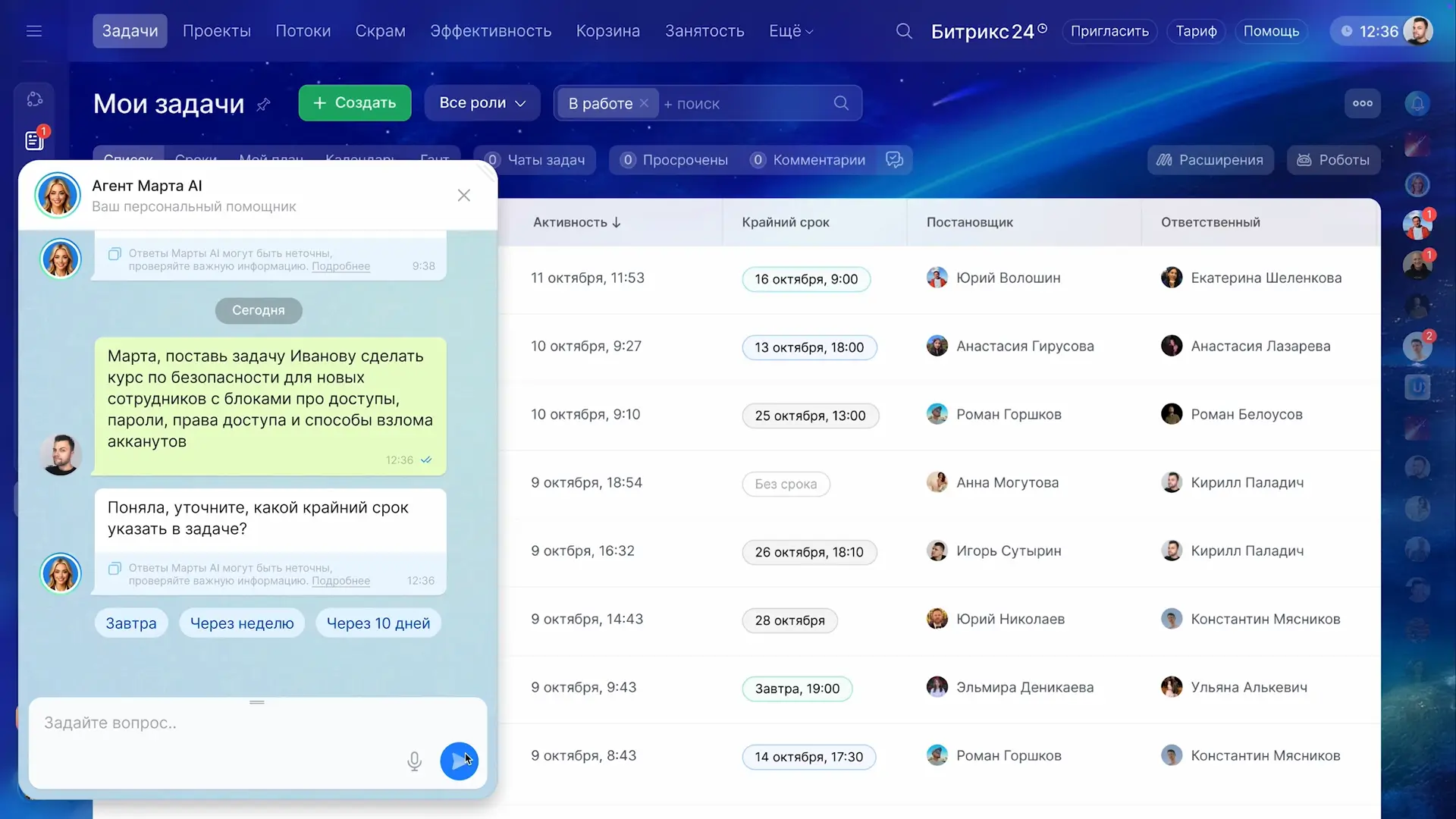Image resolution: width=1456 pixels, height=819 pixels.
Task: Open the chat bubble icon beside Комментарии
Action: (894, 160)
